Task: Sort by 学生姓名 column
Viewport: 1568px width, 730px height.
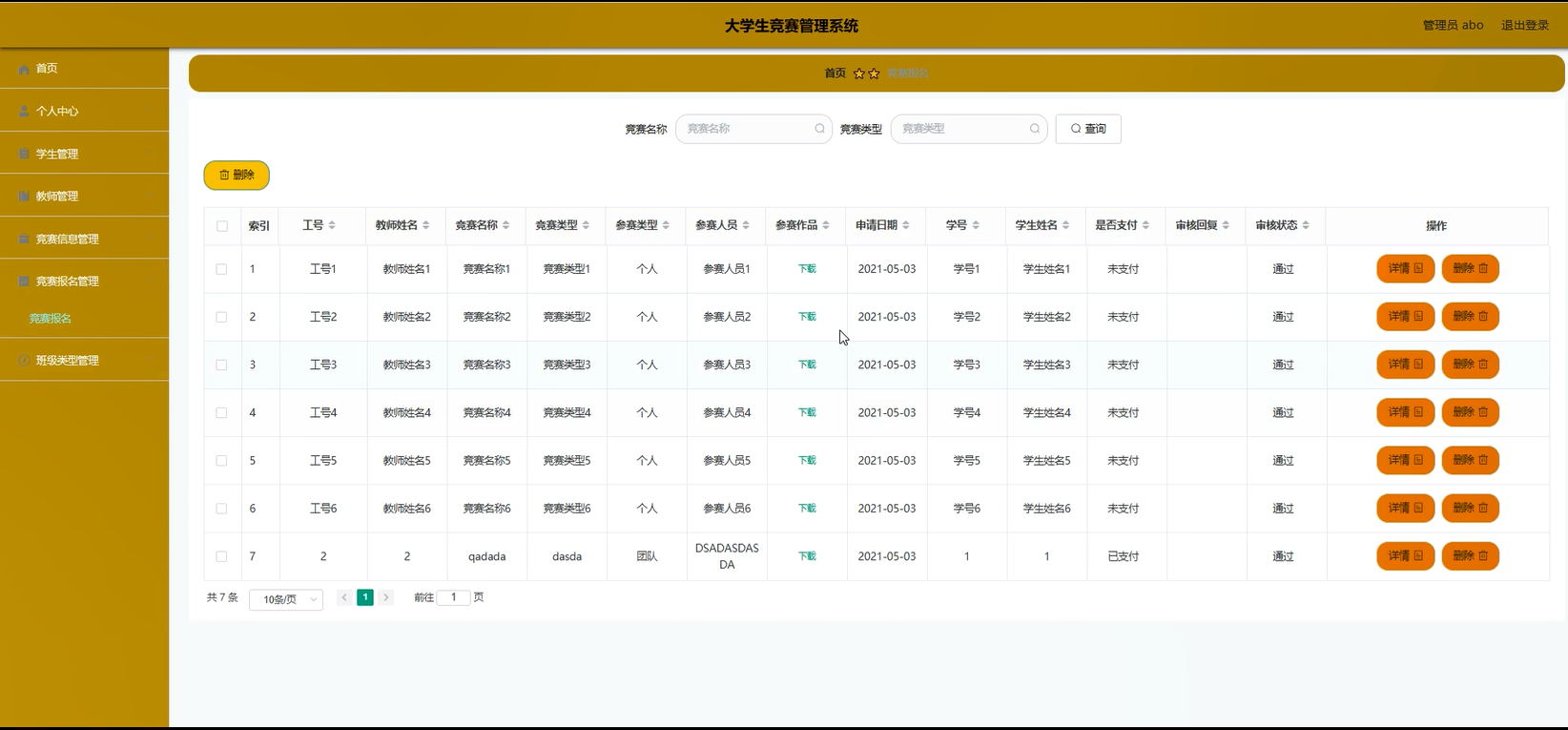Action: 1066,225
